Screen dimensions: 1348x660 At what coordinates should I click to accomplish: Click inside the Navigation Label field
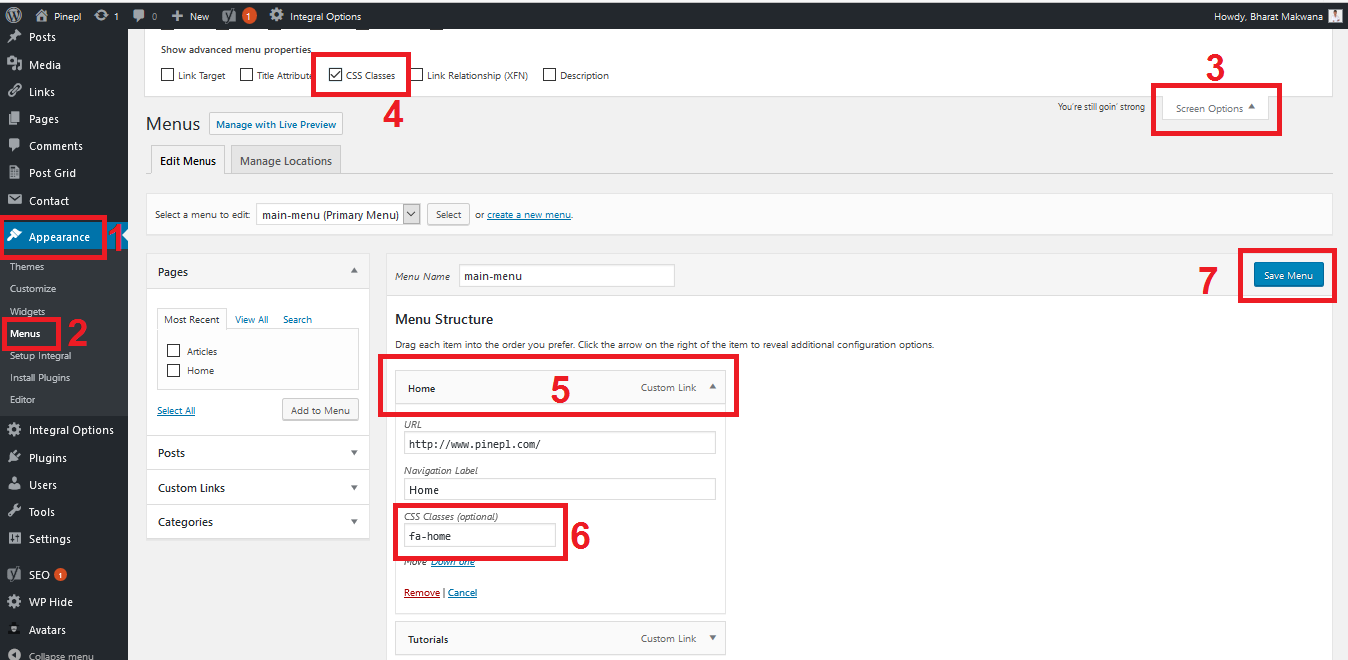558,489
